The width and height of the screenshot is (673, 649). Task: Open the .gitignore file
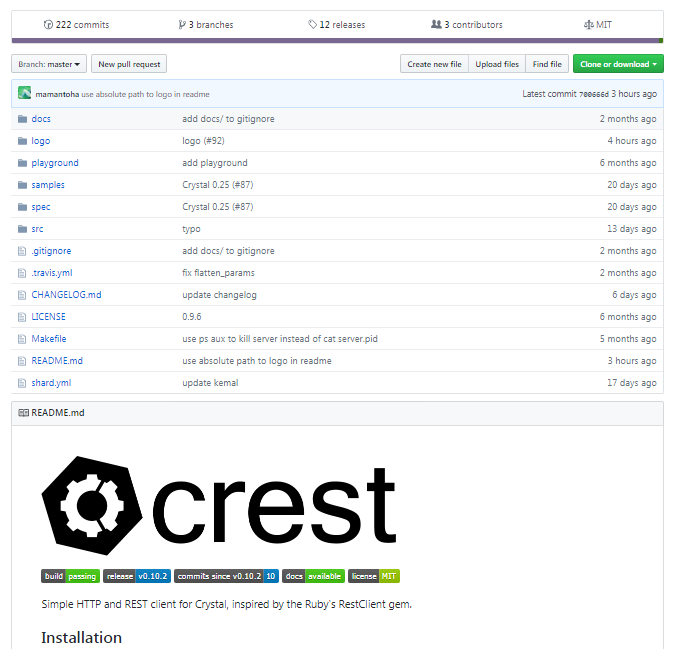click(51, 251)
